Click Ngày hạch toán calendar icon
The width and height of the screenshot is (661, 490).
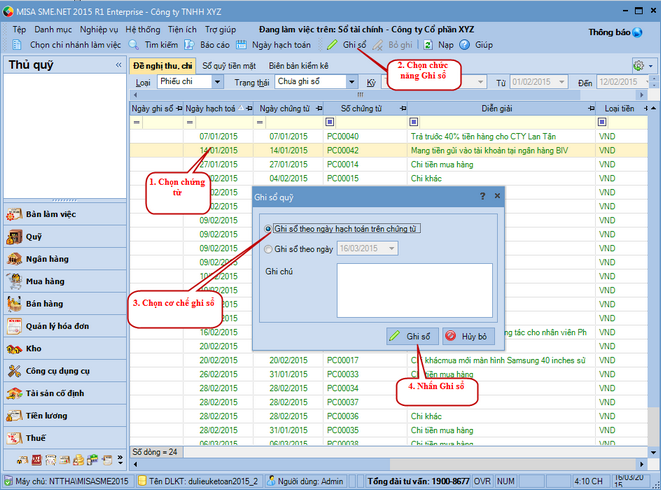pyautogui.click(x=241, y=45)
